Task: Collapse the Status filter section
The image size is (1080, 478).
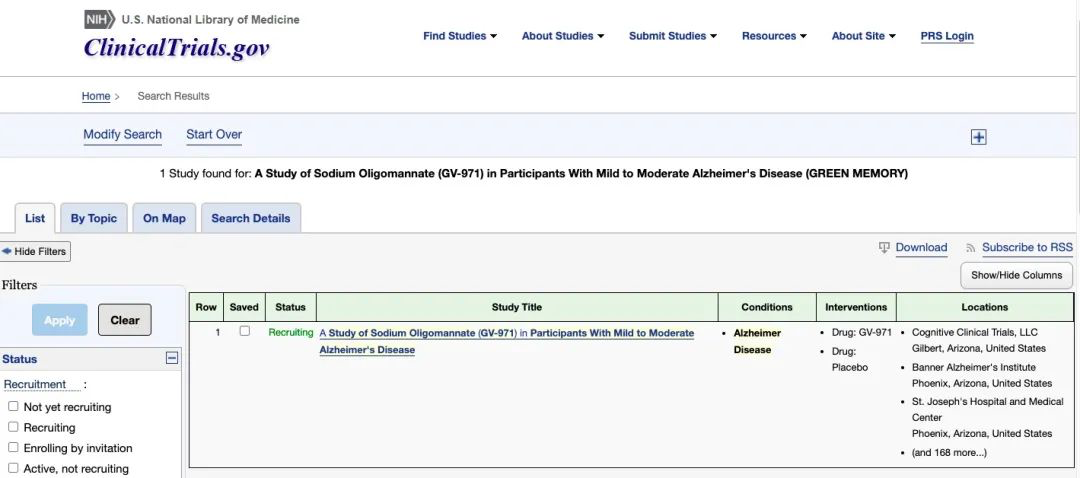Action: 172,358
